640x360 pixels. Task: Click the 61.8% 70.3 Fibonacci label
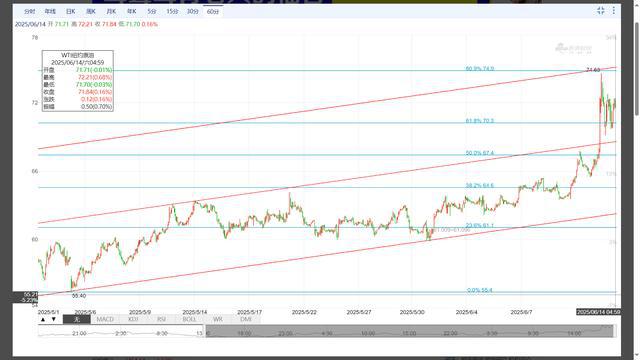tap(480, 121)
